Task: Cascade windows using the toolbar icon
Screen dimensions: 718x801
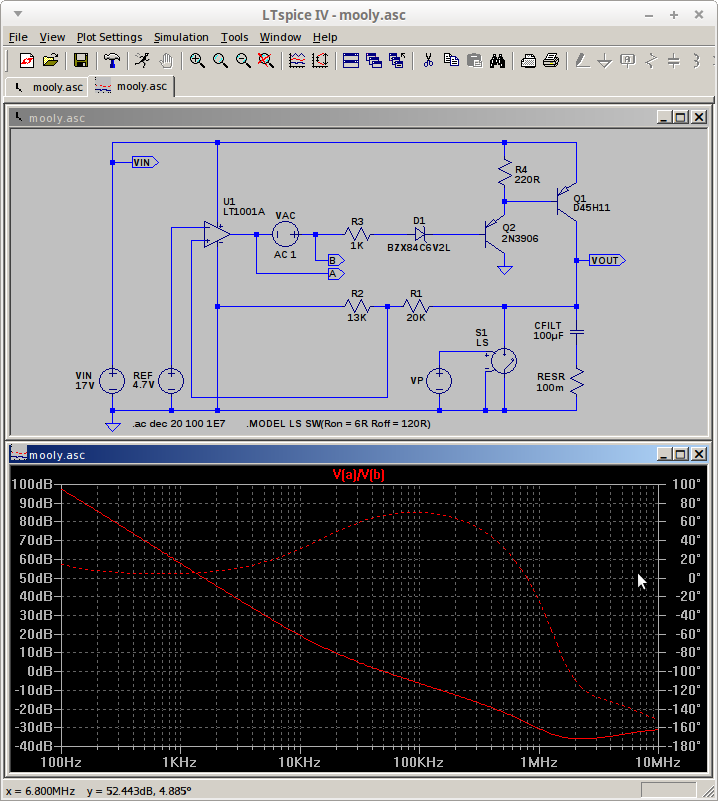Action: point(374,61)
